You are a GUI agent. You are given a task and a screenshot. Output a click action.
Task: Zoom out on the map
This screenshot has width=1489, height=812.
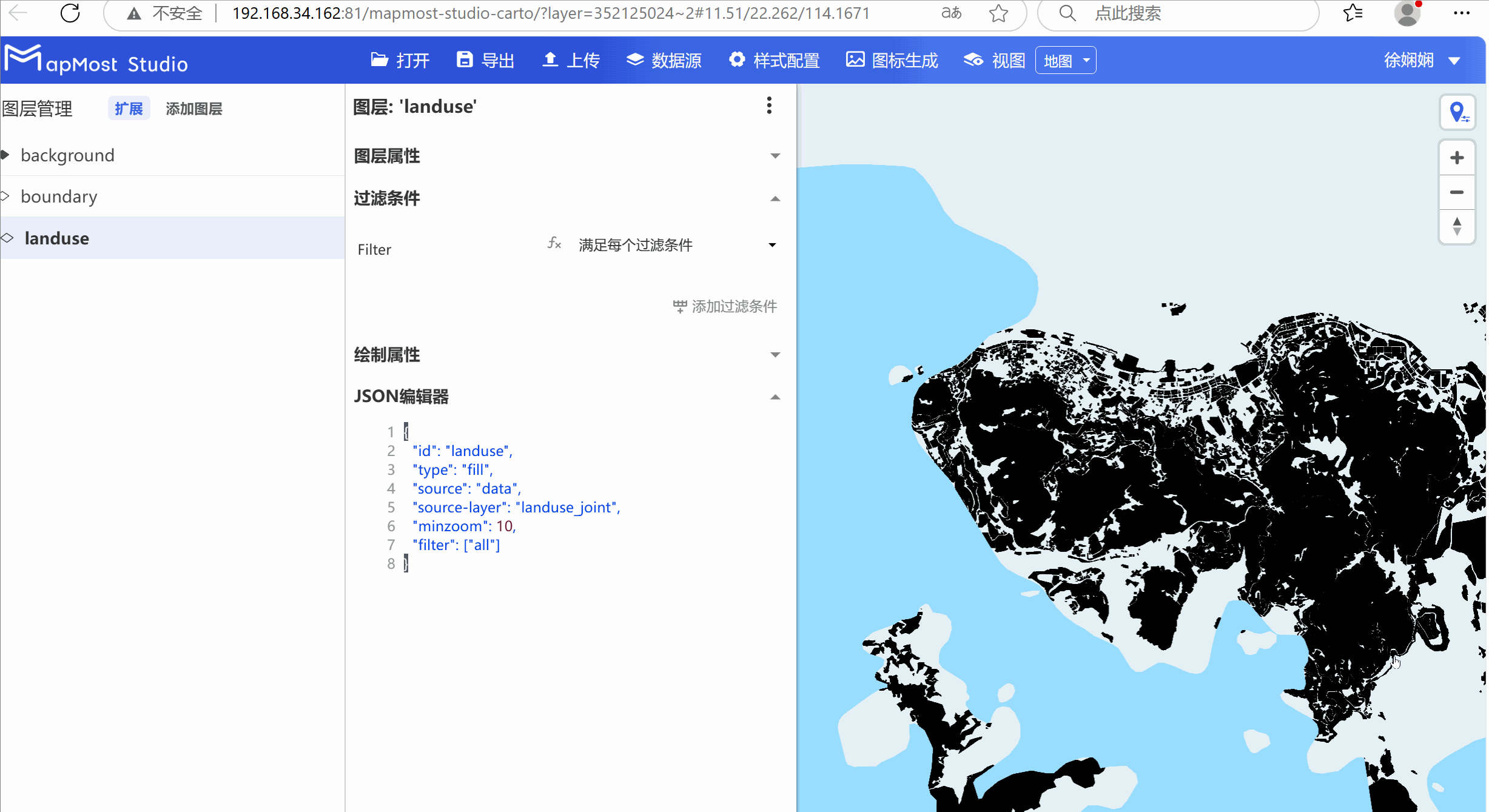[1456, 192]
